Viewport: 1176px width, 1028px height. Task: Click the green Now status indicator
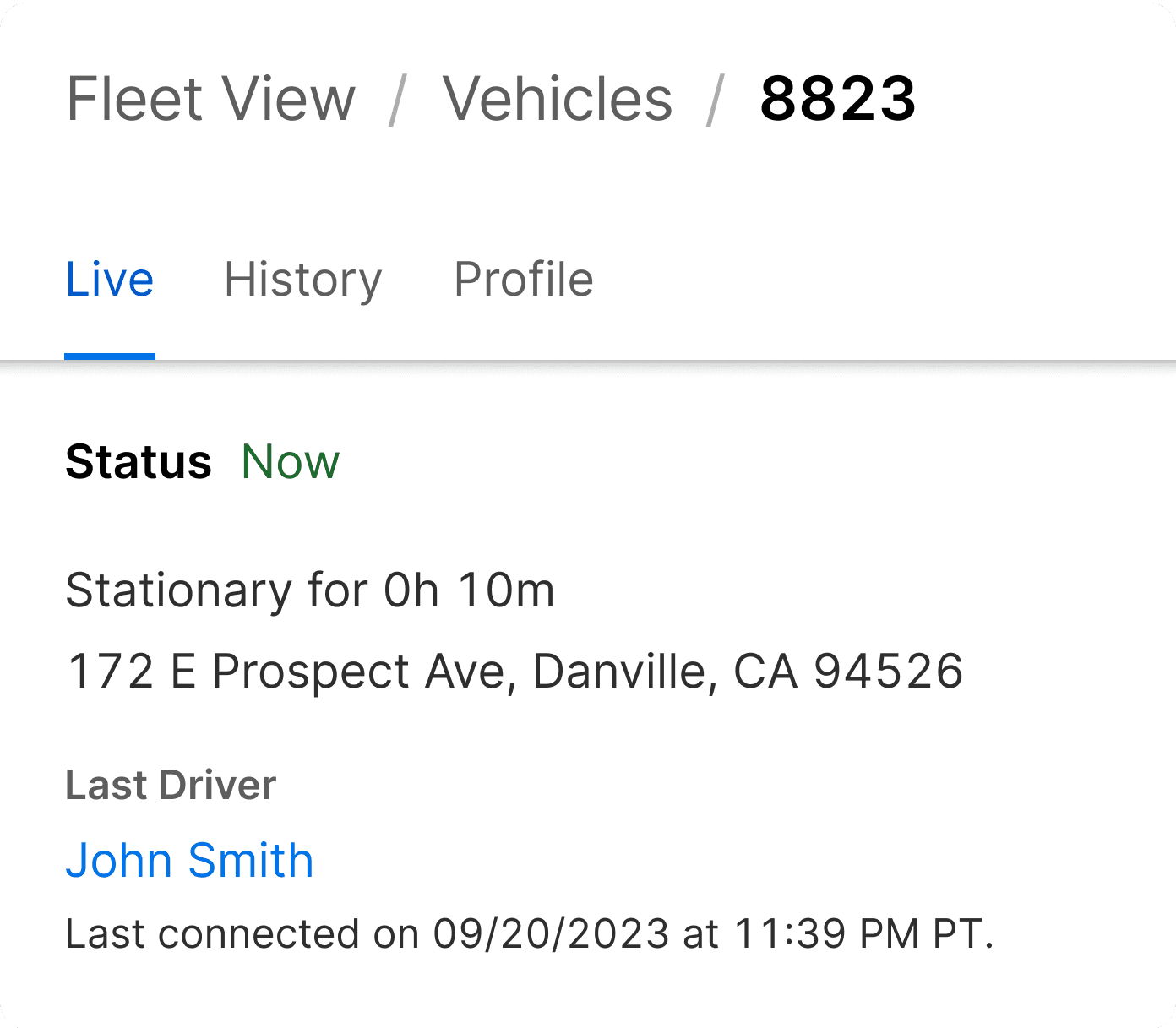[290, 462]
